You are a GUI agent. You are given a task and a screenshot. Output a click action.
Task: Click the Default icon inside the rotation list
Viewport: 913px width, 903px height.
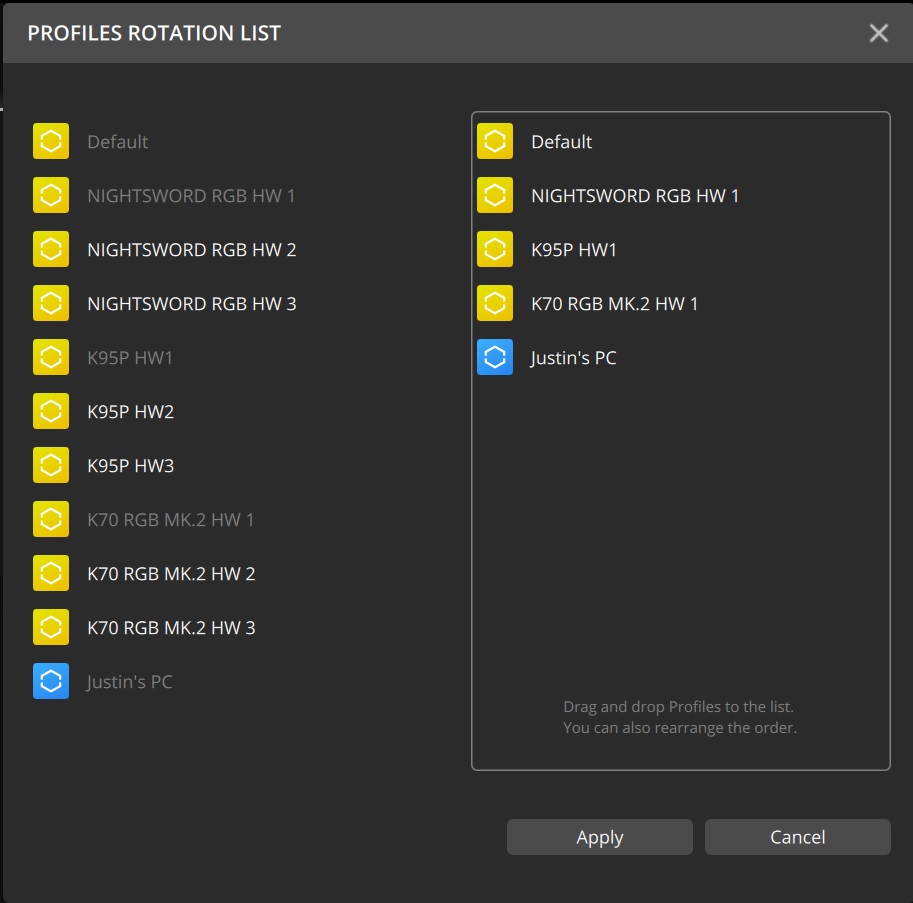pyautogui.click(x=494, y=141)
